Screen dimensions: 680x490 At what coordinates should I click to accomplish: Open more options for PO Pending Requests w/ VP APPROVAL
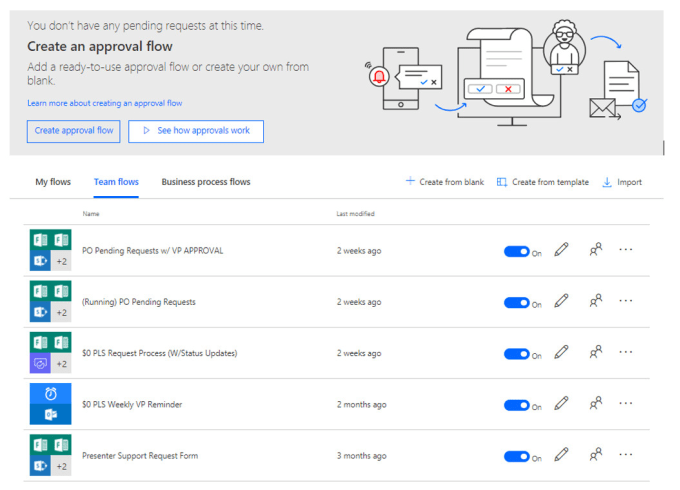626,250
